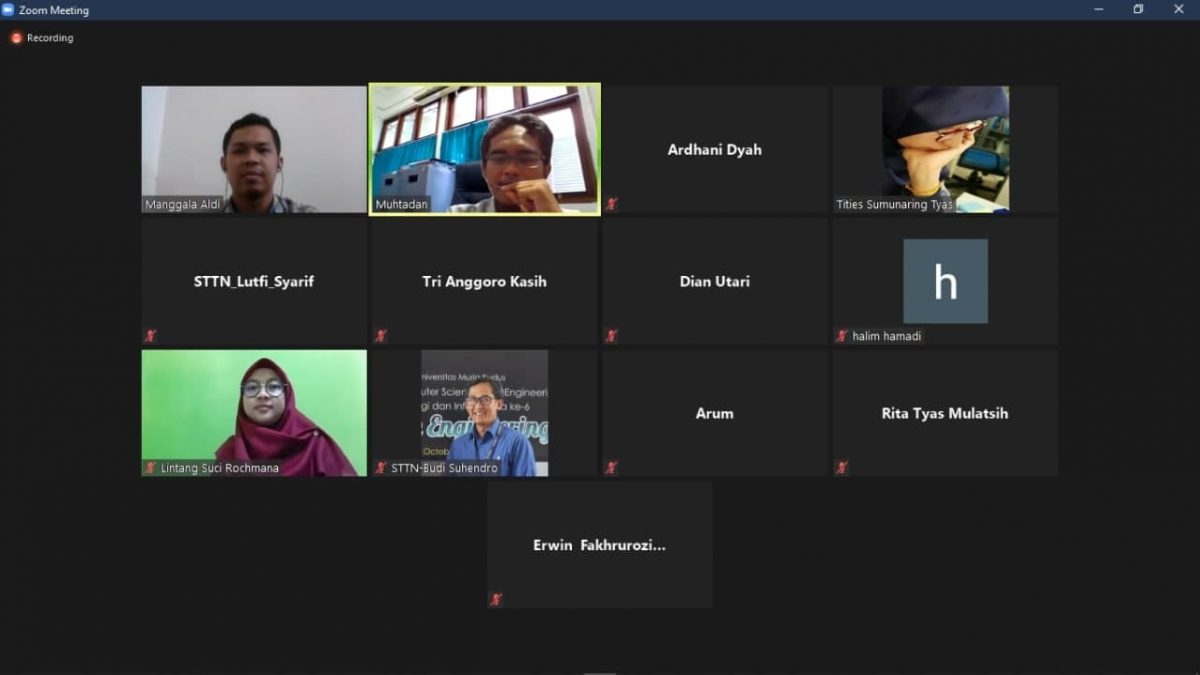Image resolution: width=1200 pixels, height=675 pixels.
Task: Click the muted mic icon beside STTN-Budi Suhendro
Action: coord(381,468)
